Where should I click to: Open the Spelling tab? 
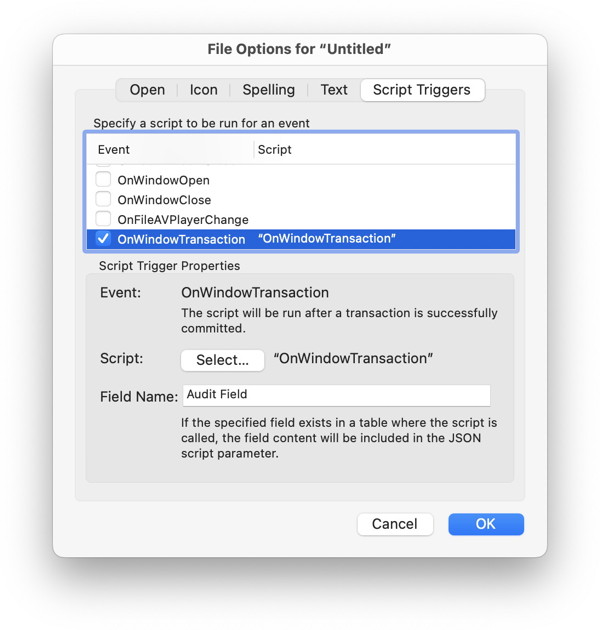point(269,90)
